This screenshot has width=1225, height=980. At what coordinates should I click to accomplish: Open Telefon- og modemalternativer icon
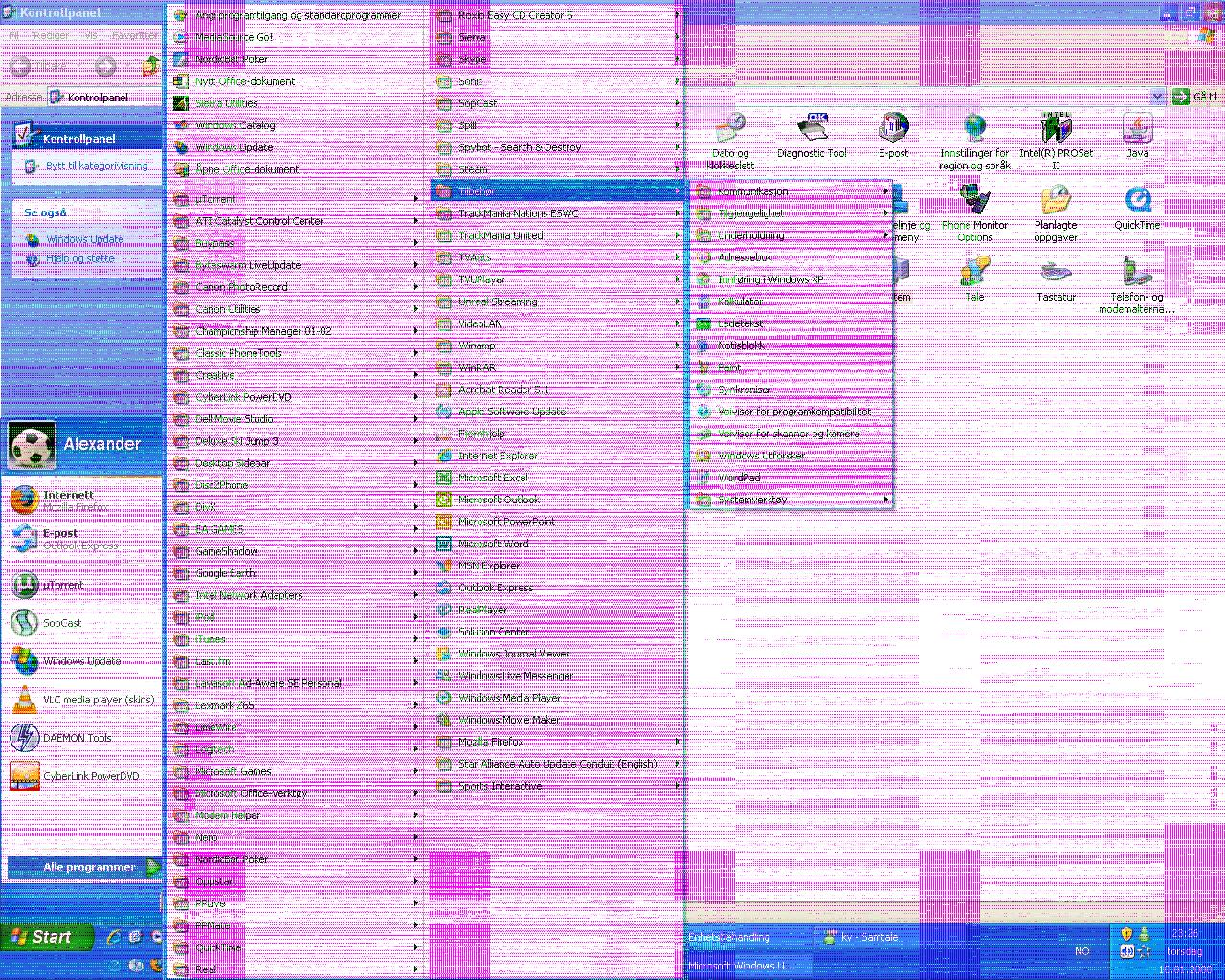click(x=1137, y=285)
